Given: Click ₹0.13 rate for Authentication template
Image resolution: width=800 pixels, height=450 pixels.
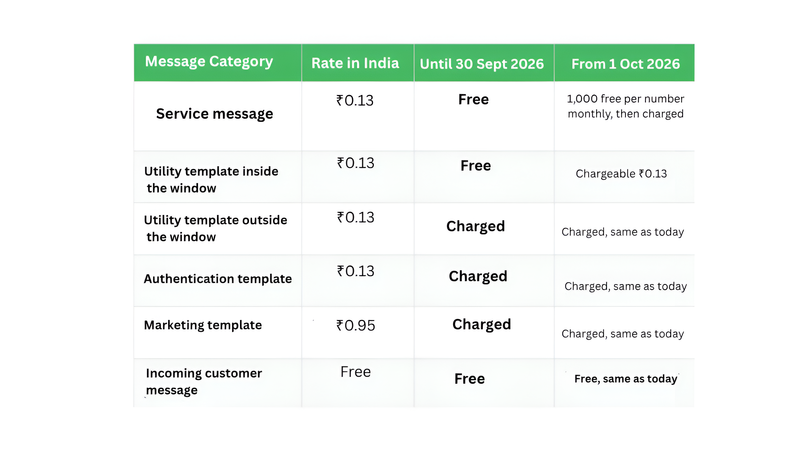Looking at the screenshot, I should (x=355, y=271).
